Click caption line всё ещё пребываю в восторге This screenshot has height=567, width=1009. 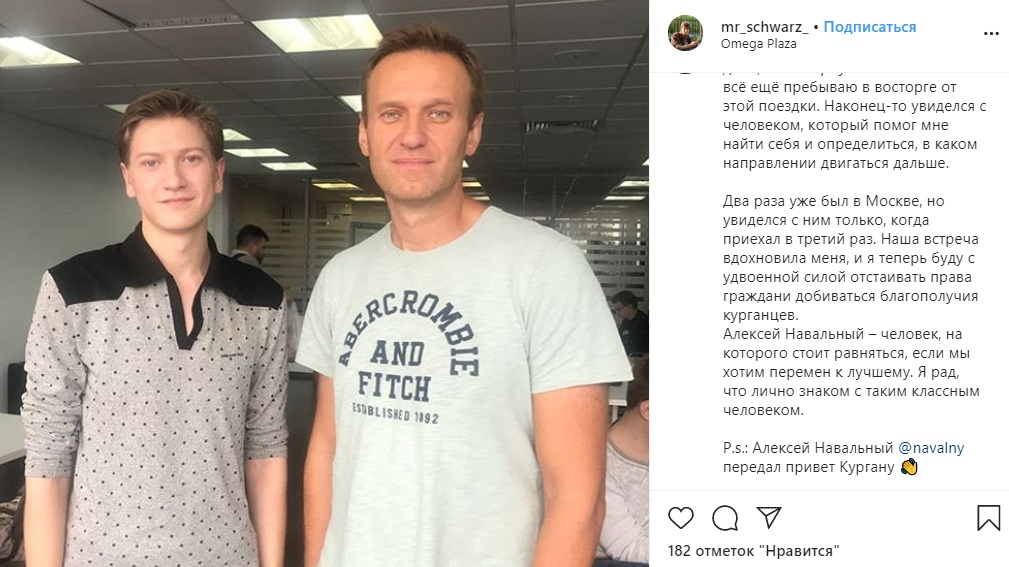click(x=840, y=87)
